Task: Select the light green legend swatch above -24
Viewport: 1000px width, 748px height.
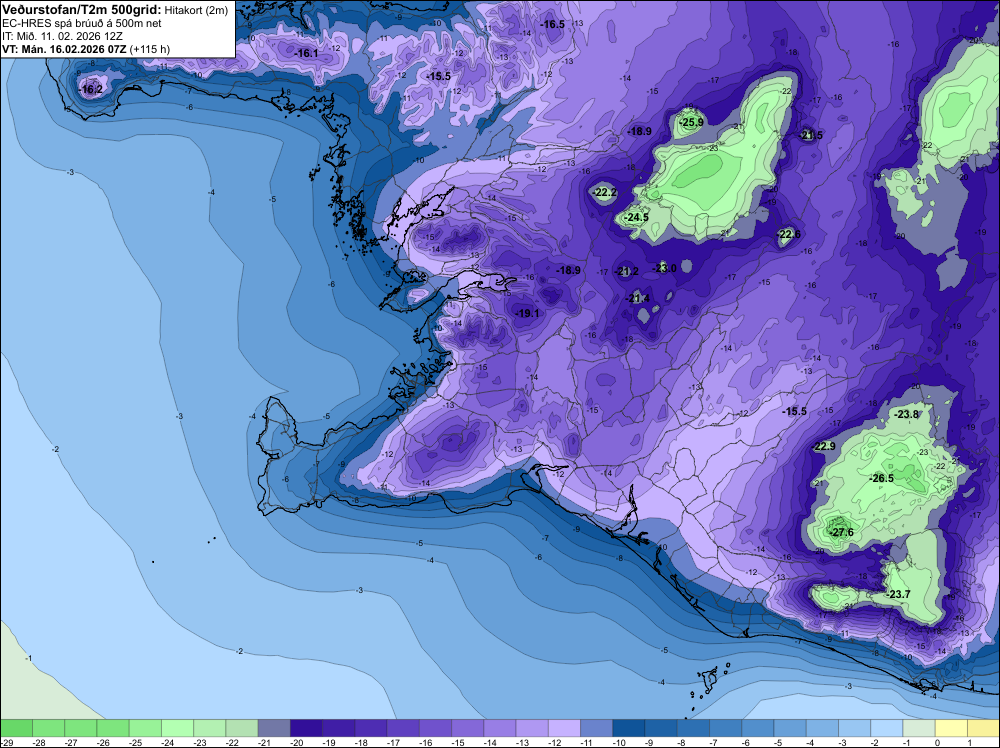Action: tap(177, 728)
